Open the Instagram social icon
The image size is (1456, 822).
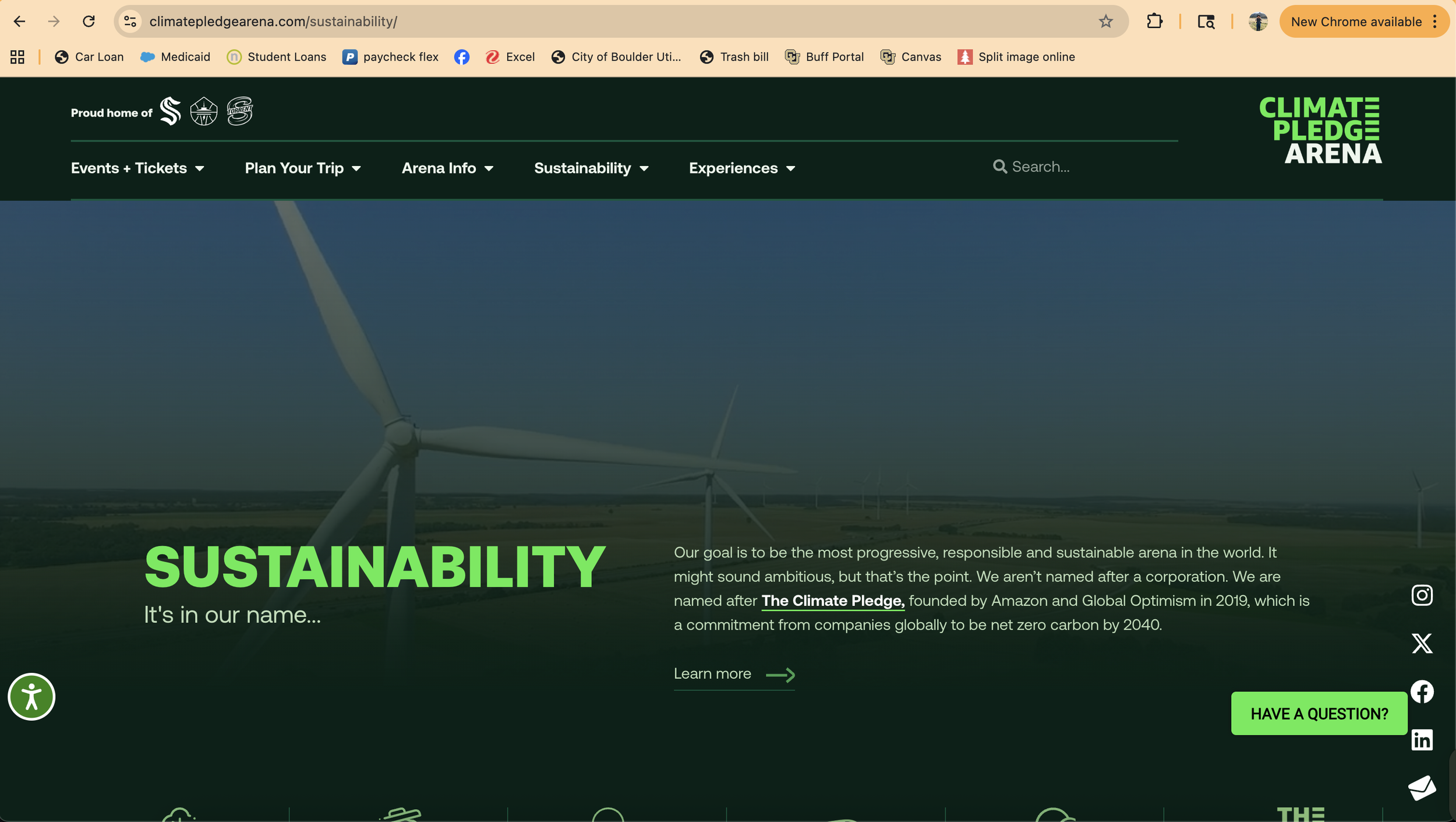[x=1422, y=595]
